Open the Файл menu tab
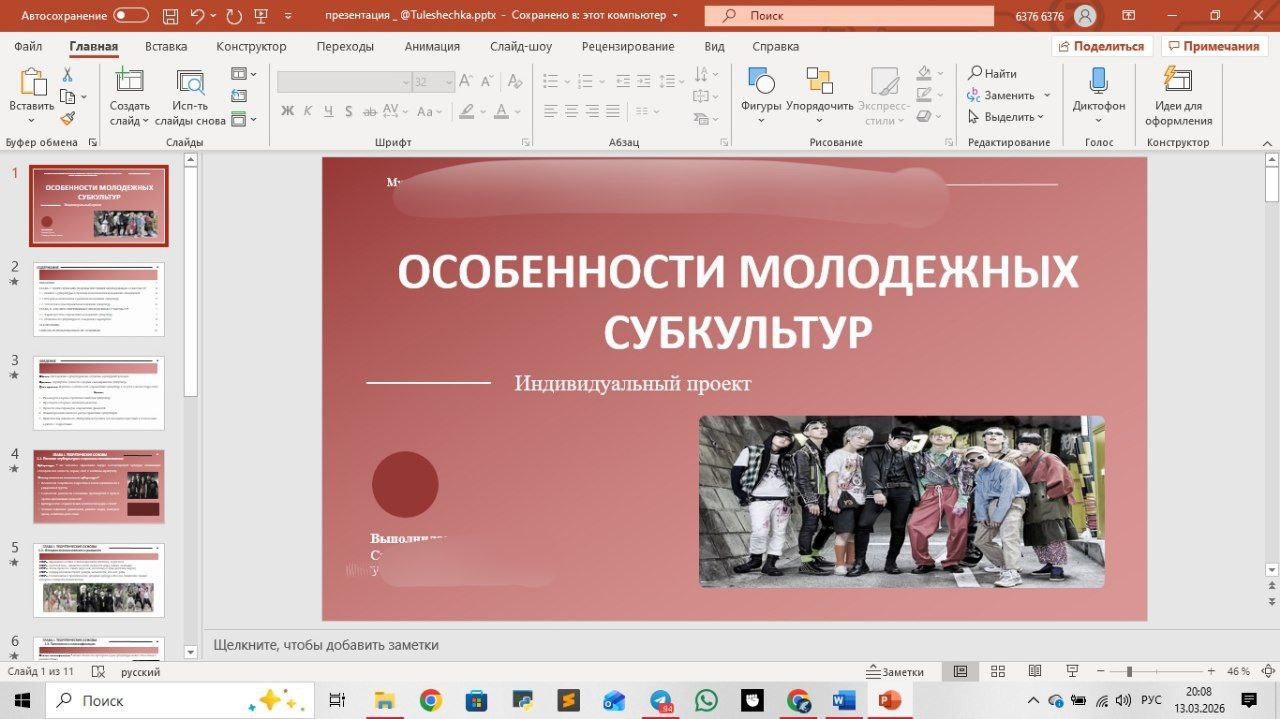The image size is (1280, 719). tap(28, 46)
